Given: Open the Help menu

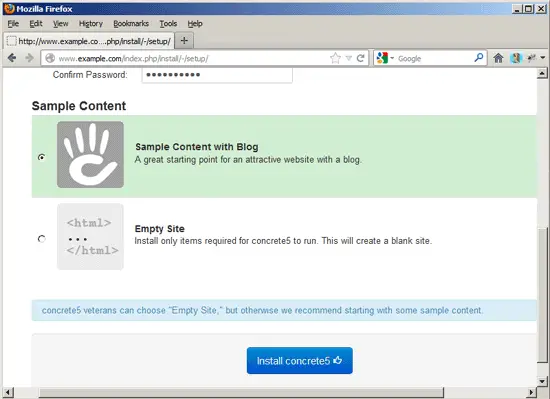Looking at the screenshot, I should pyautogui.click(x=195, y=23).
